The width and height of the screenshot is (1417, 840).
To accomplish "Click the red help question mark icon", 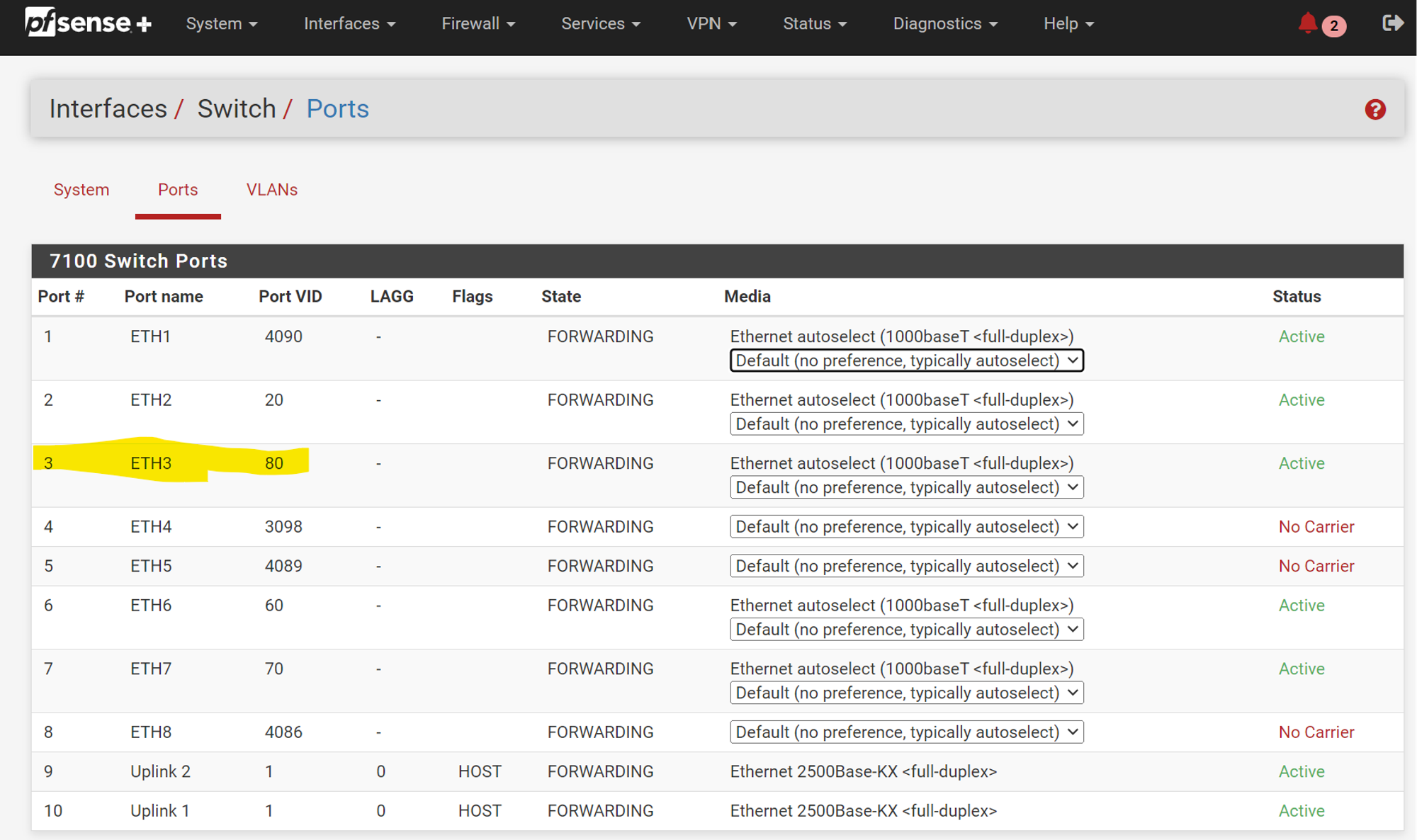I will coord(1375,109).
